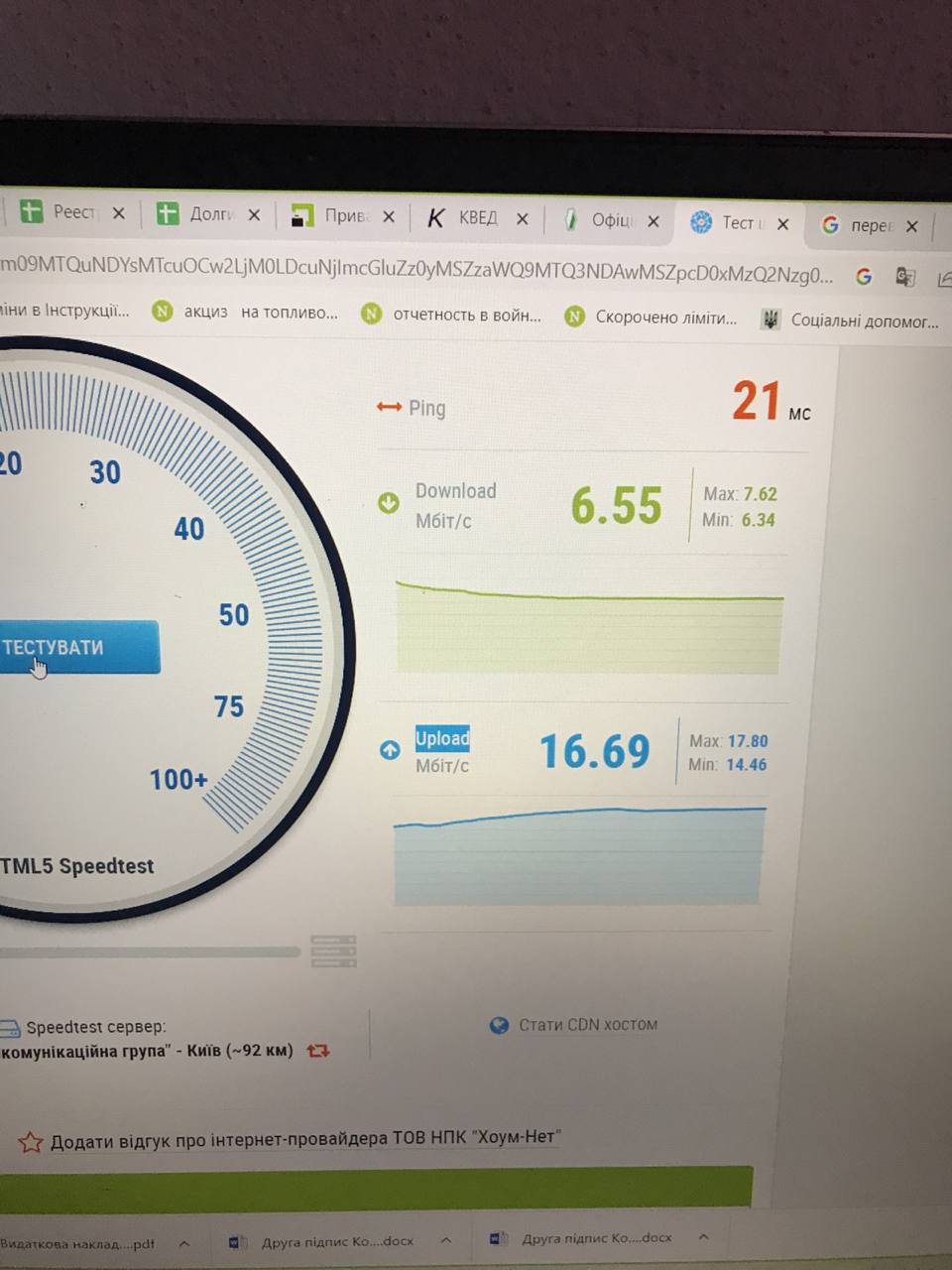The image size is (952, 1270).
Task: Click the download speed graph
Action: pyautogui.click(x=589, y=627)
